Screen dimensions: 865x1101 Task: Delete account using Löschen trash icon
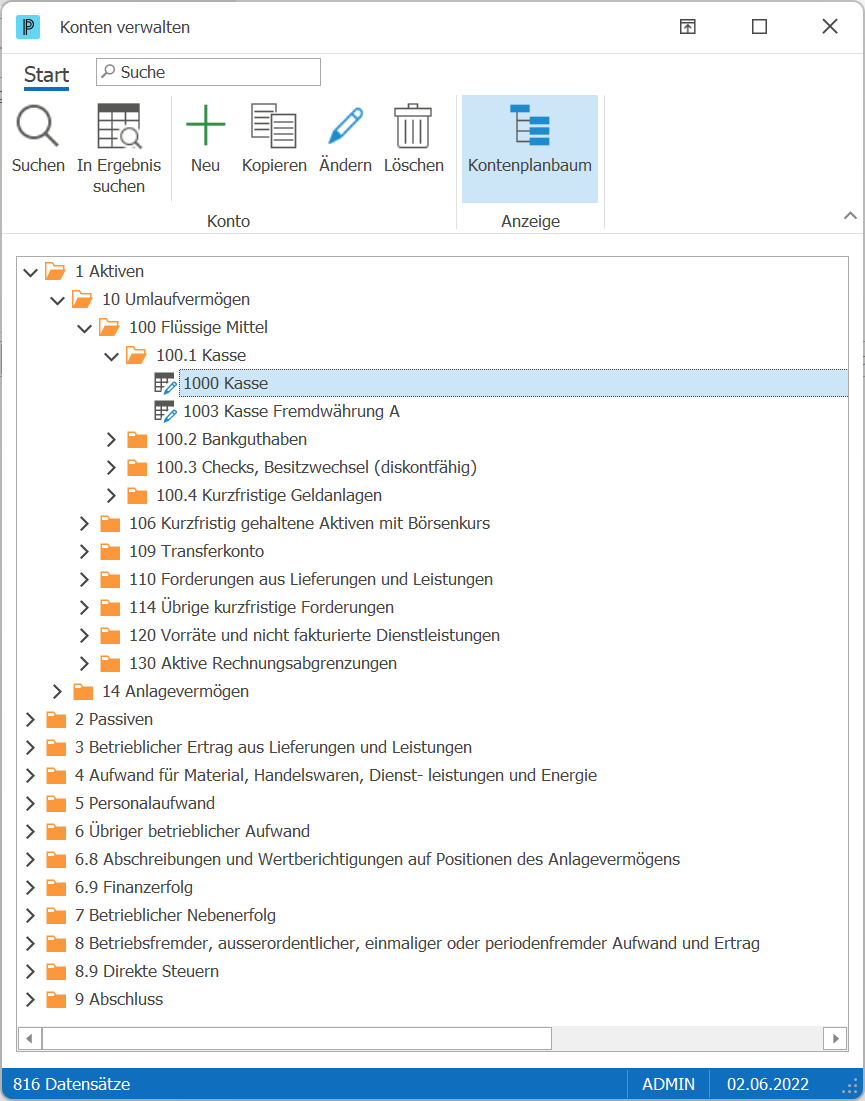413,126
